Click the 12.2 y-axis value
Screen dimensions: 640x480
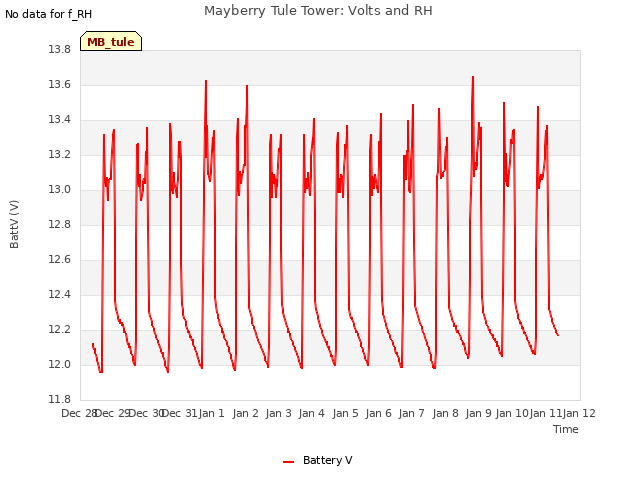[60, 330]
